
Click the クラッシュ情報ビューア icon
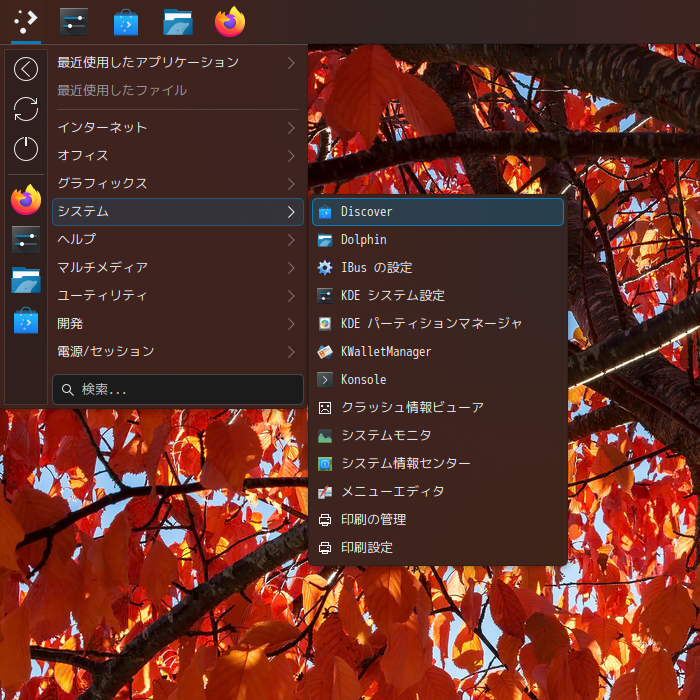325,408
